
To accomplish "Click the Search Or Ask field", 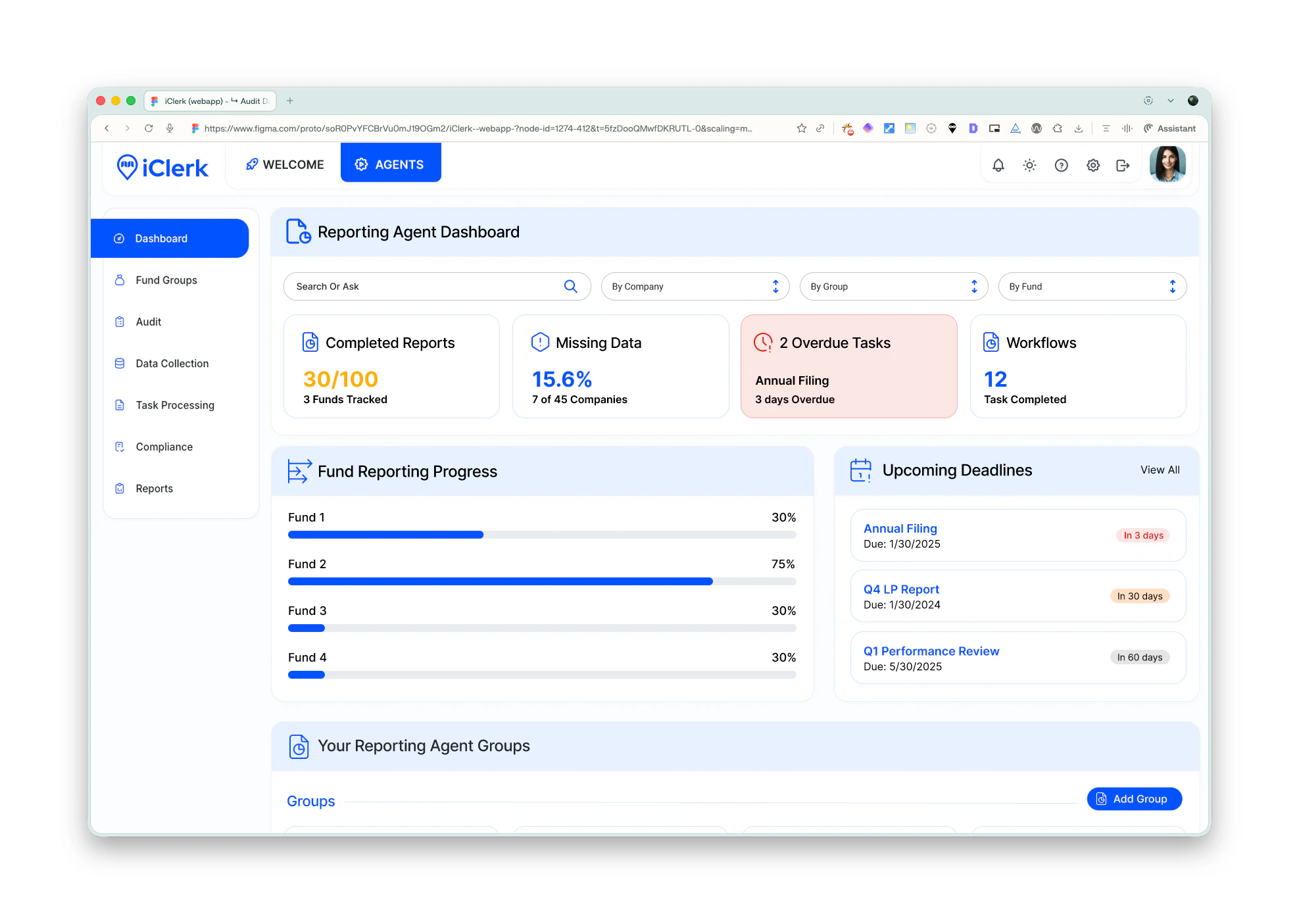I will [x=437, y=287].
